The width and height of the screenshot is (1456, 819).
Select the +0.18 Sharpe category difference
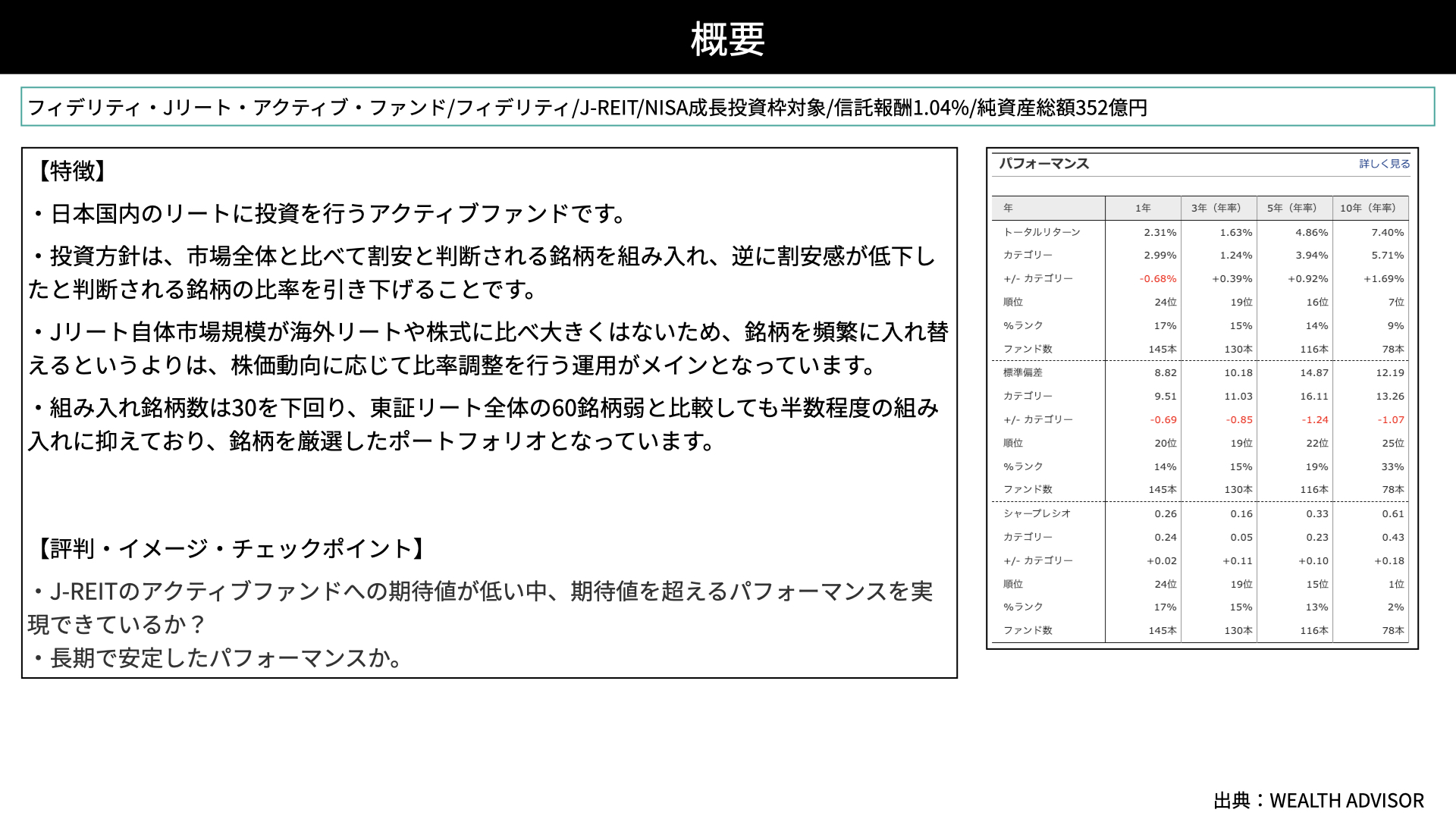tap(1389, 561)
